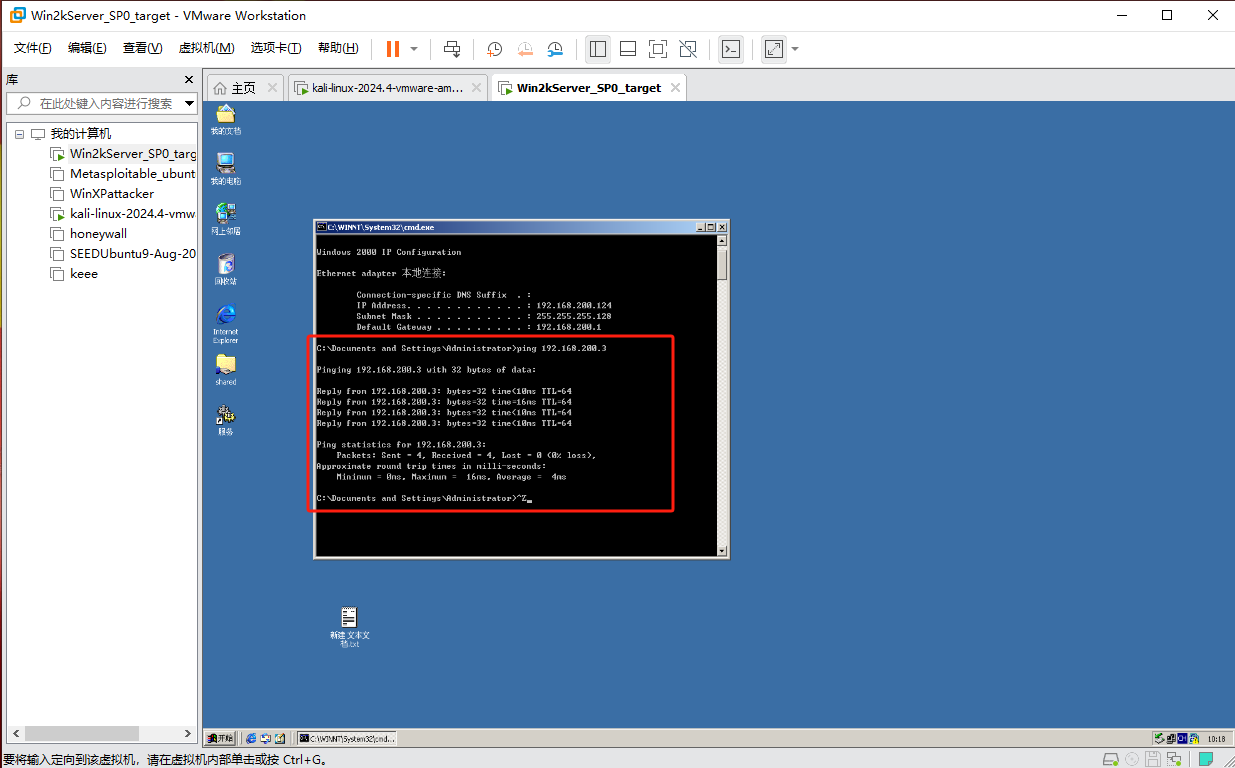Image resolution: width=1235 pixels, height=768 pixels.
Task: Click Show Desktop in quick launch
Action: 280,738
